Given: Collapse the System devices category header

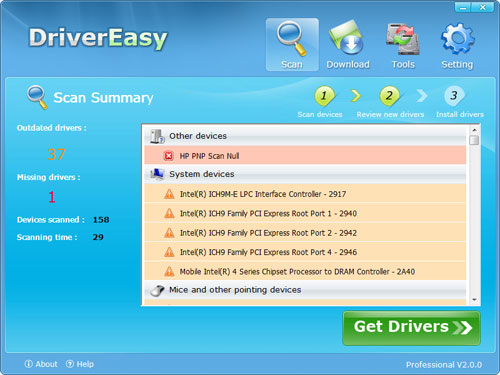Looking at the screenshot, I should 305,174.
